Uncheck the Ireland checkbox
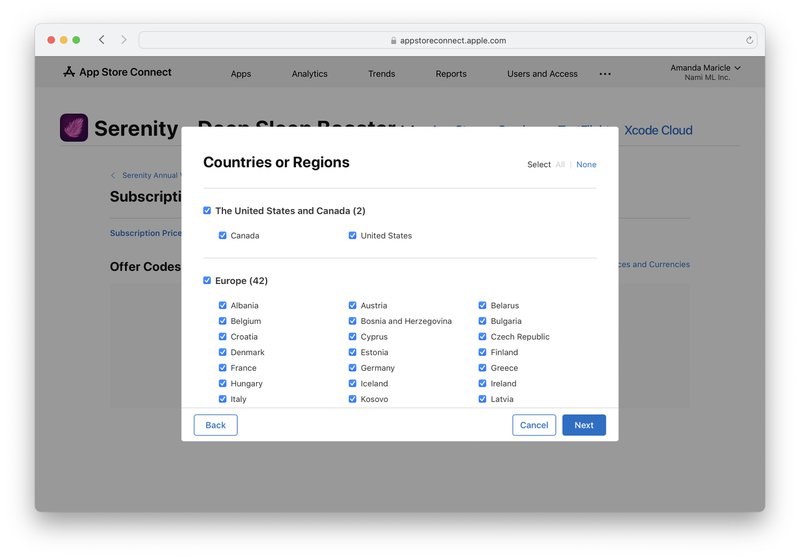 coord(482,383)
